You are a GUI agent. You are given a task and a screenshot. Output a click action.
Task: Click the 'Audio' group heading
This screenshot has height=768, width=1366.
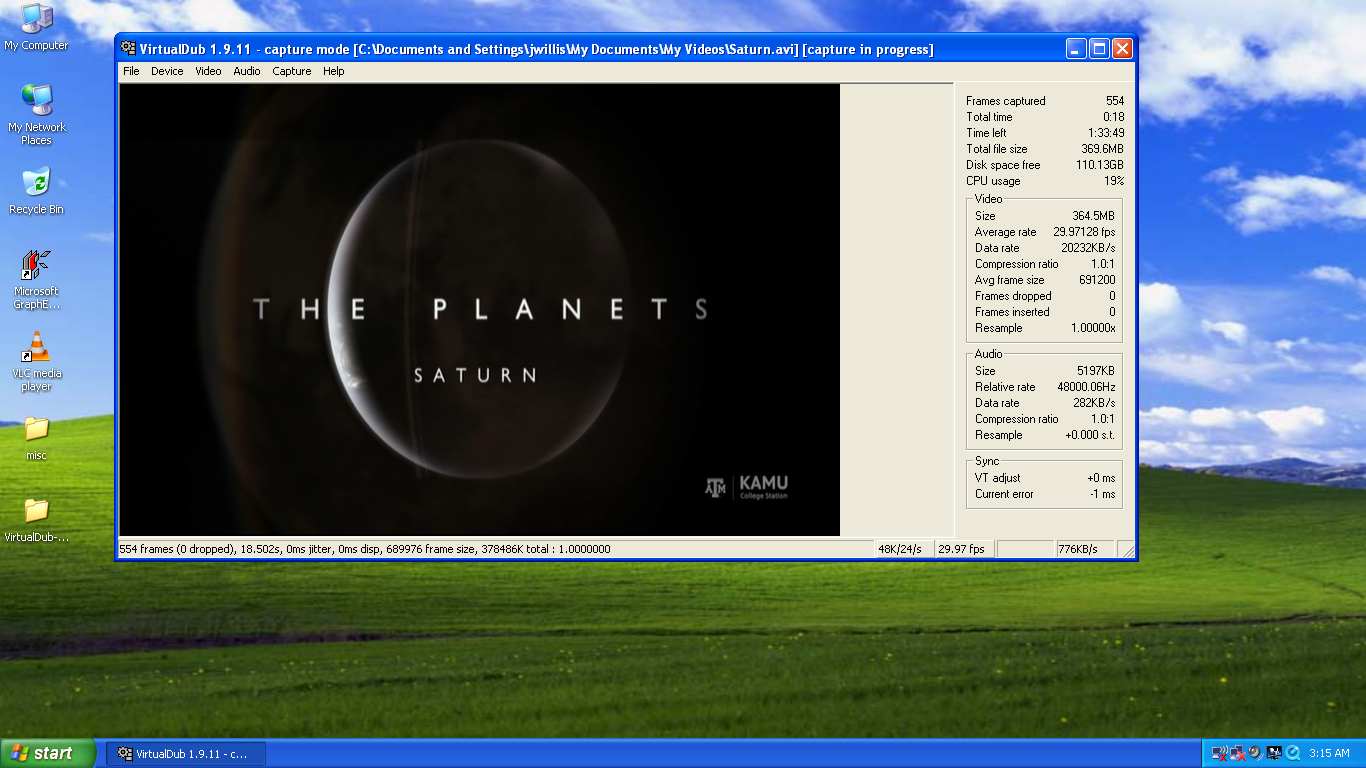(988, 354)
